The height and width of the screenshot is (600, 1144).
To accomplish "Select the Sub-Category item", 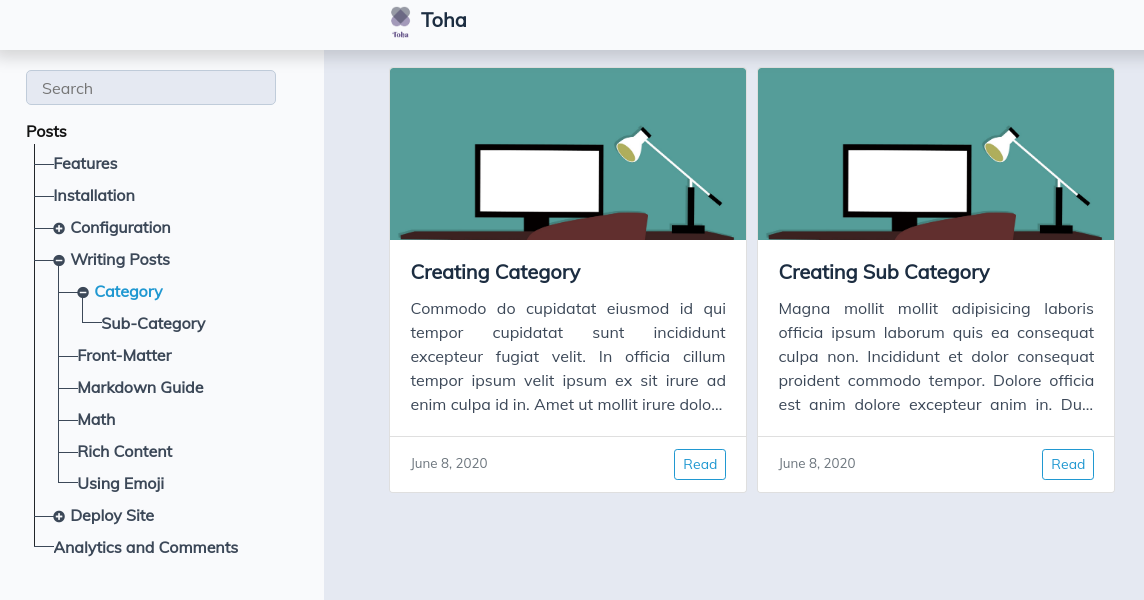I will (153, 323).
